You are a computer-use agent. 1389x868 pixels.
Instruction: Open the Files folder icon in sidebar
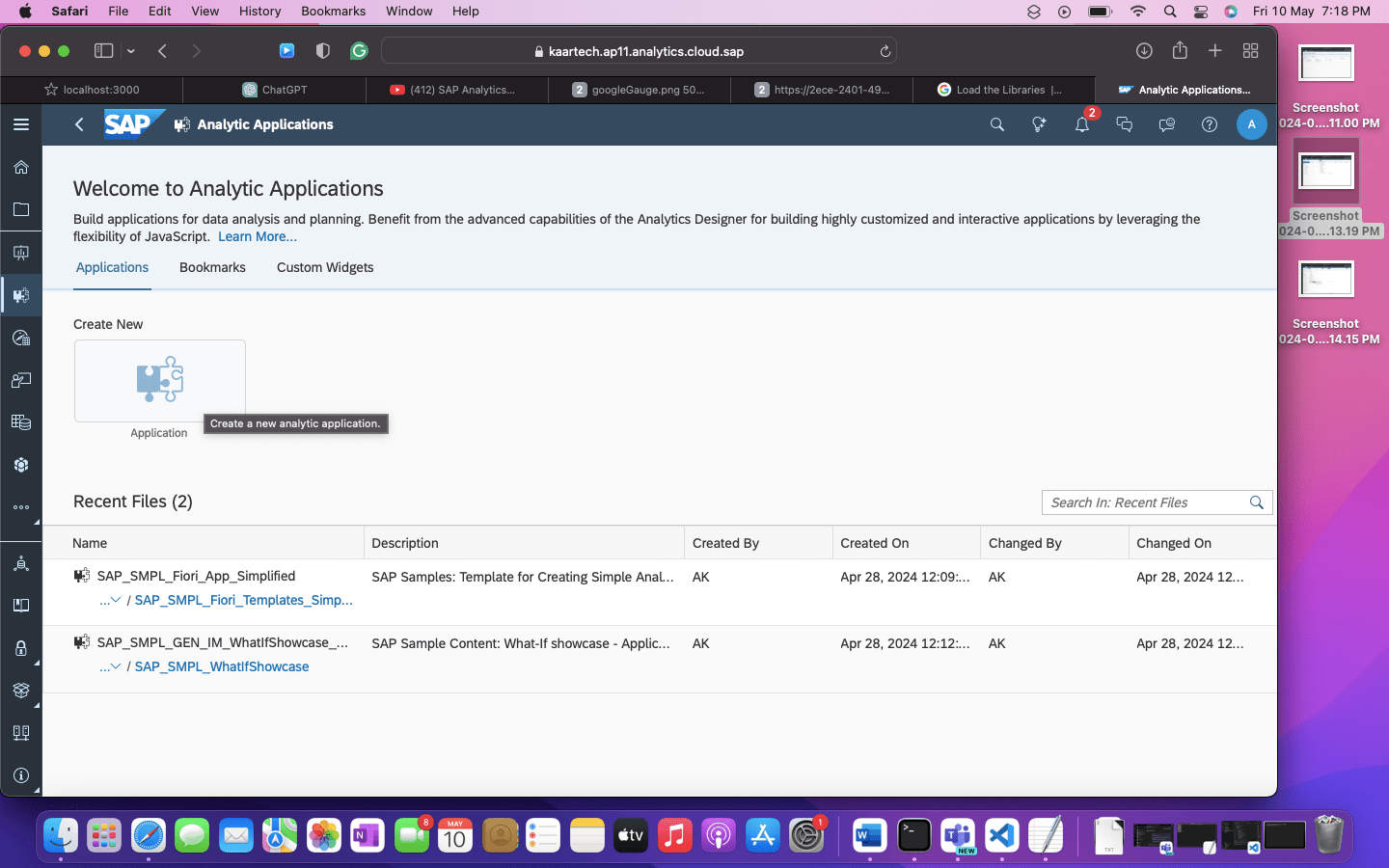click(21, 209)
